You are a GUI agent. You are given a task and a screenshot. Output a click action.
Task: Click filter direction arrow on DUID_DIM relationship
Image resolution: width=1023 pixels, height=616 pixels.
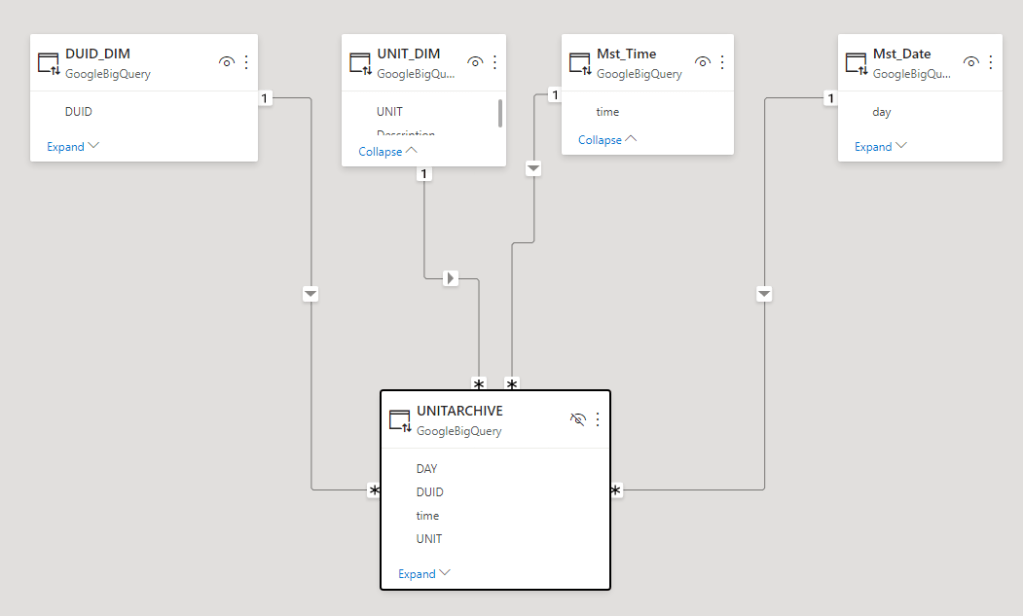point(310,294)
